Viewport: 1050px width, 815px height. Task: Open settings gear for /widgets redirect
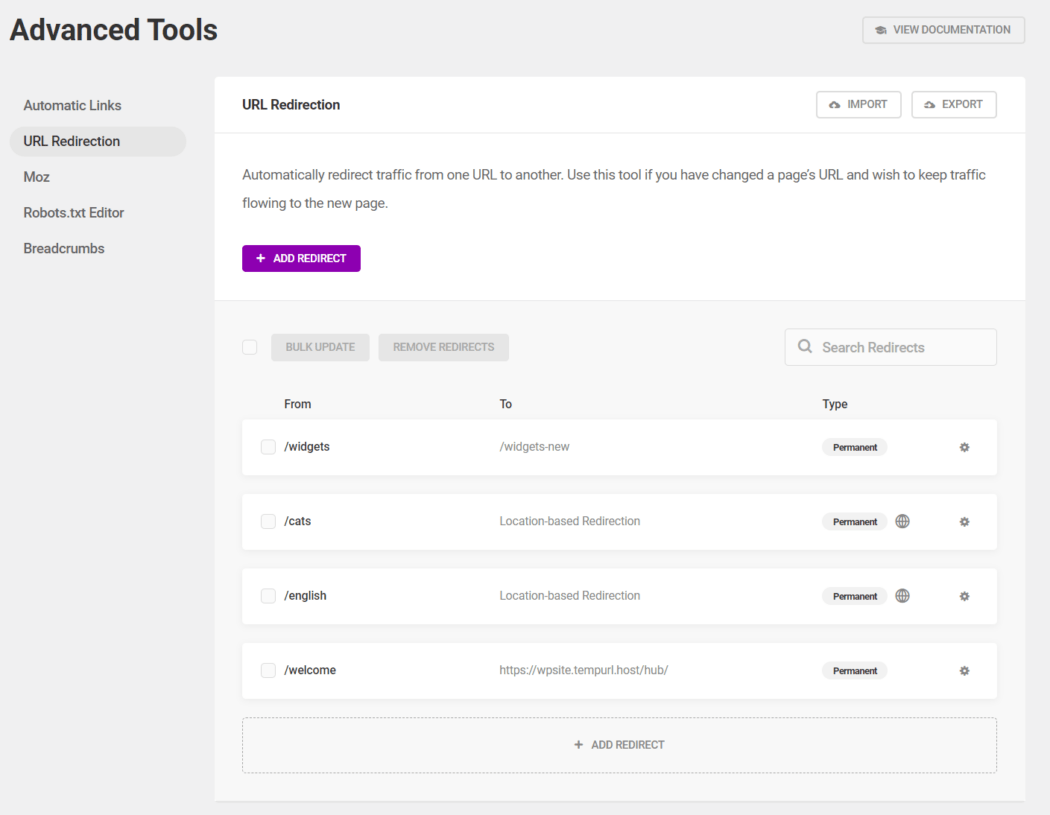[x=964, y=447]
